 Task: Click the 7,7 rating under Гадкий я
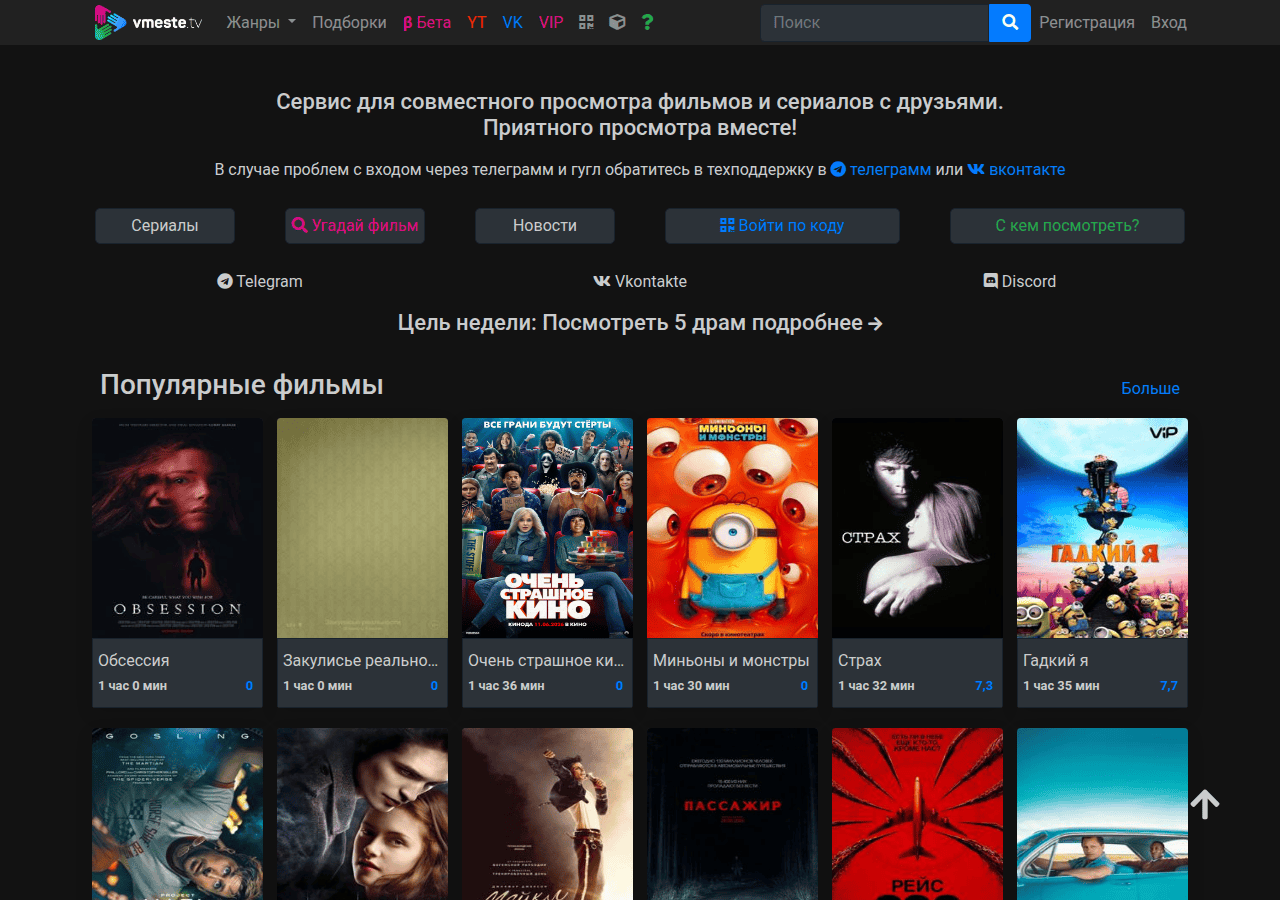[x=1169, y=686]
